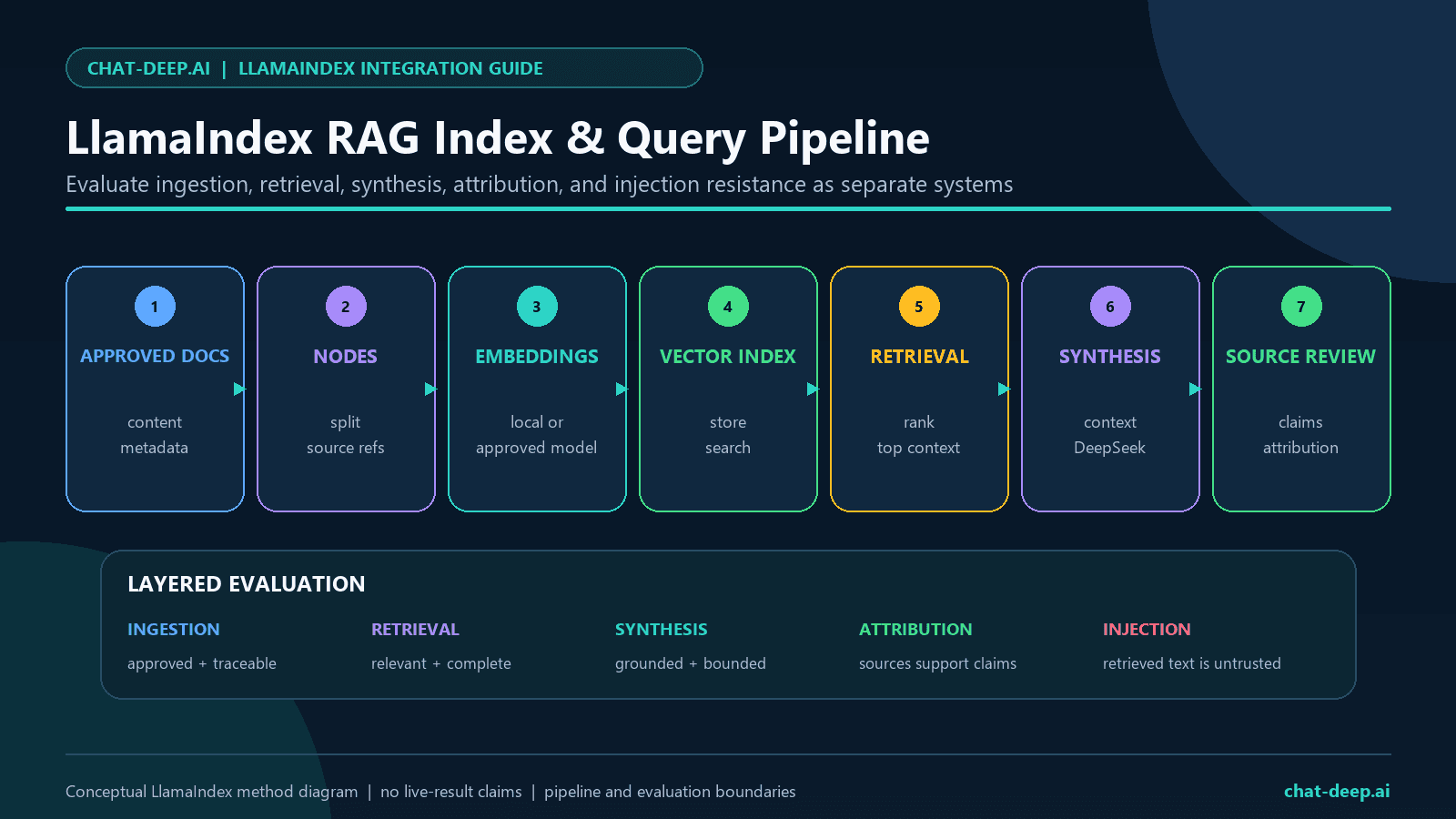The height and width of the screenshot is (819, 1456).
Task: Click the RETRIEVAL evaluation label
Action: click(415, 630)
